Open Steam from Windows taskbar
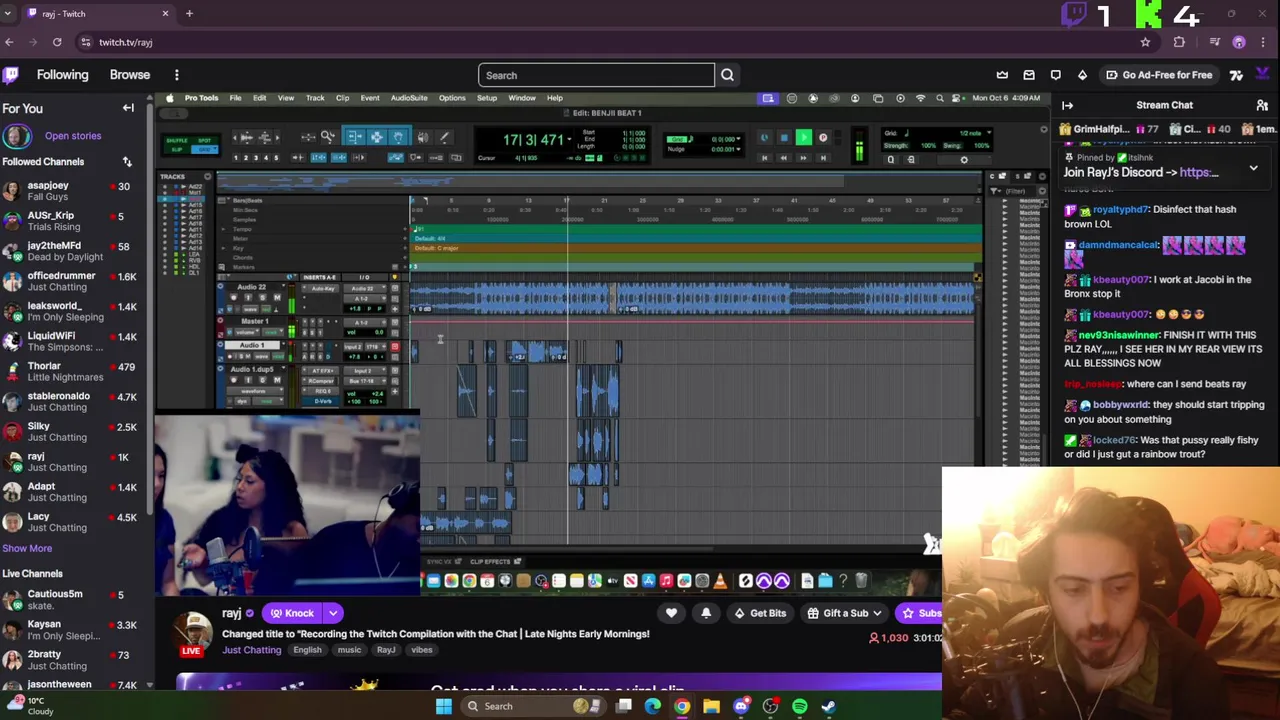Screen dimensions: 1280x720 pyautogui.click(x=829, y=707)
